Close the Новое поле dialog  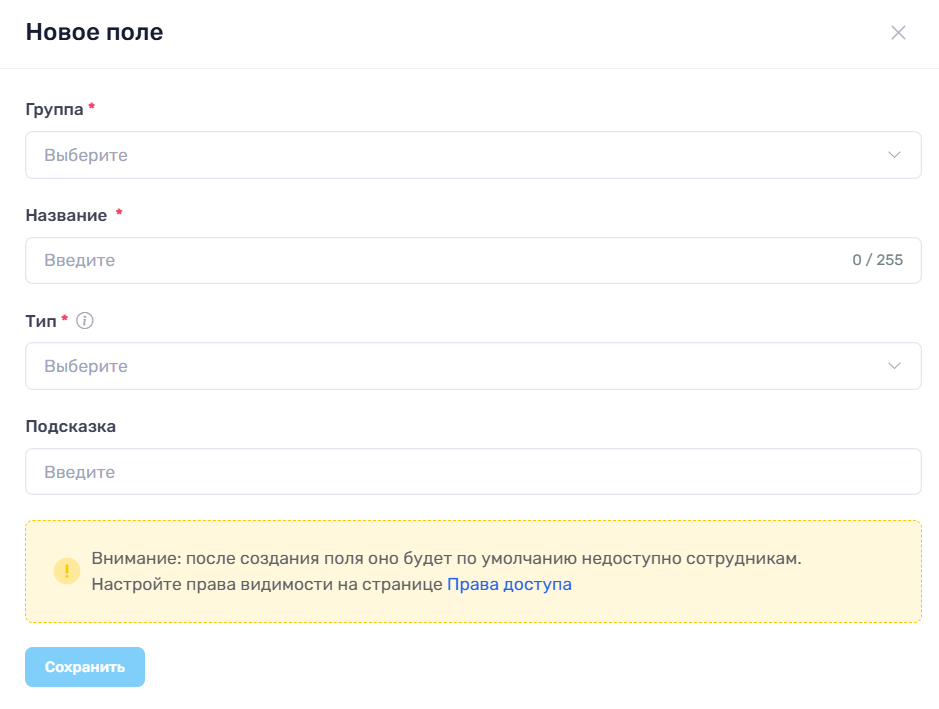pyautogui.click(x=898, y=32)
